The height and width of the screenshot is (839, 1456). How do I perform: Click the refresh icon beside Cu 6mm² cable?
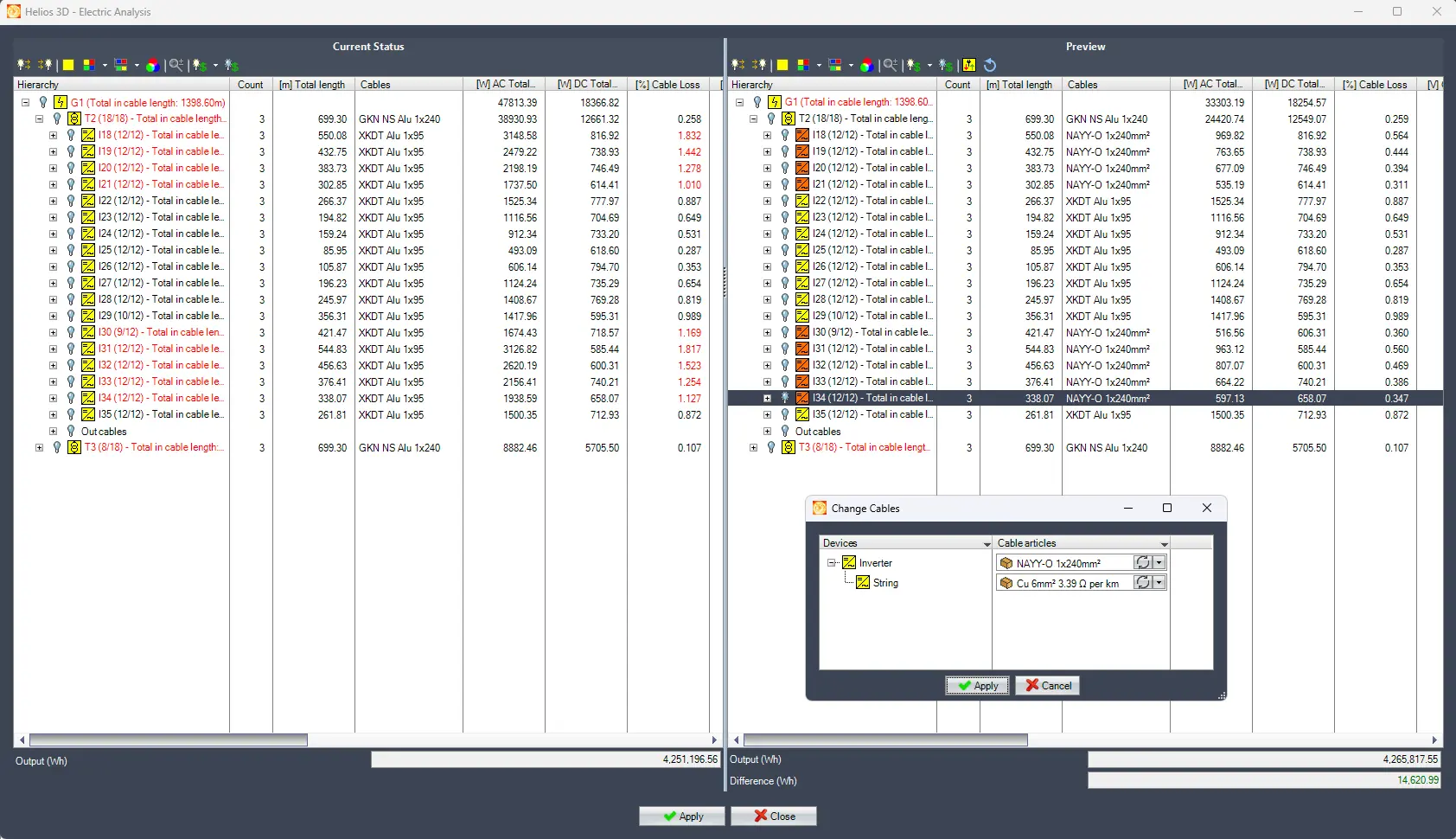click(1143, 583)
